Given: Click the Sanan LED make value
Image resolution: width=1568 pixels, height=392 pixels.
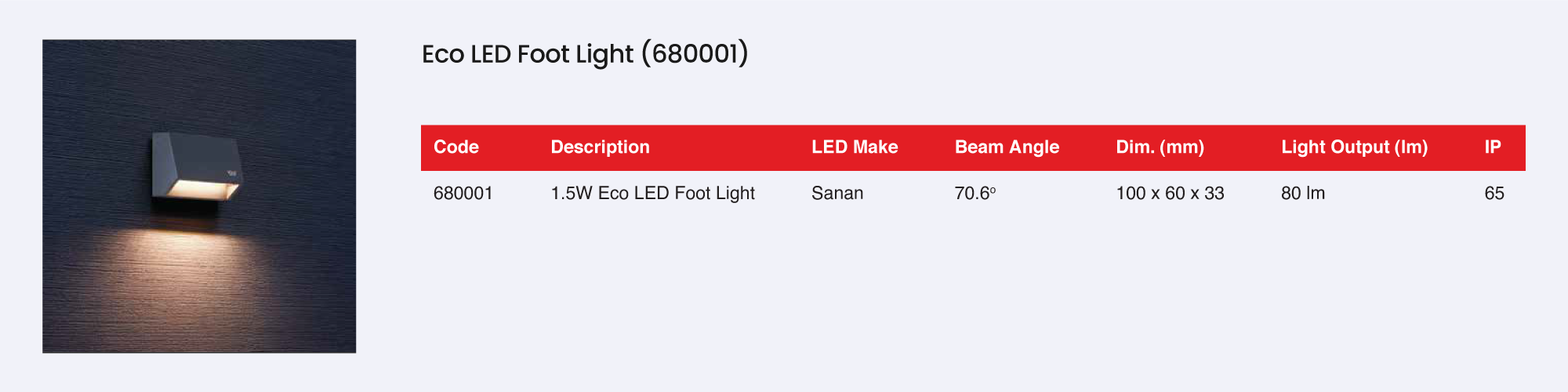Looking at the screenshot, I should [x=837, y=194].
